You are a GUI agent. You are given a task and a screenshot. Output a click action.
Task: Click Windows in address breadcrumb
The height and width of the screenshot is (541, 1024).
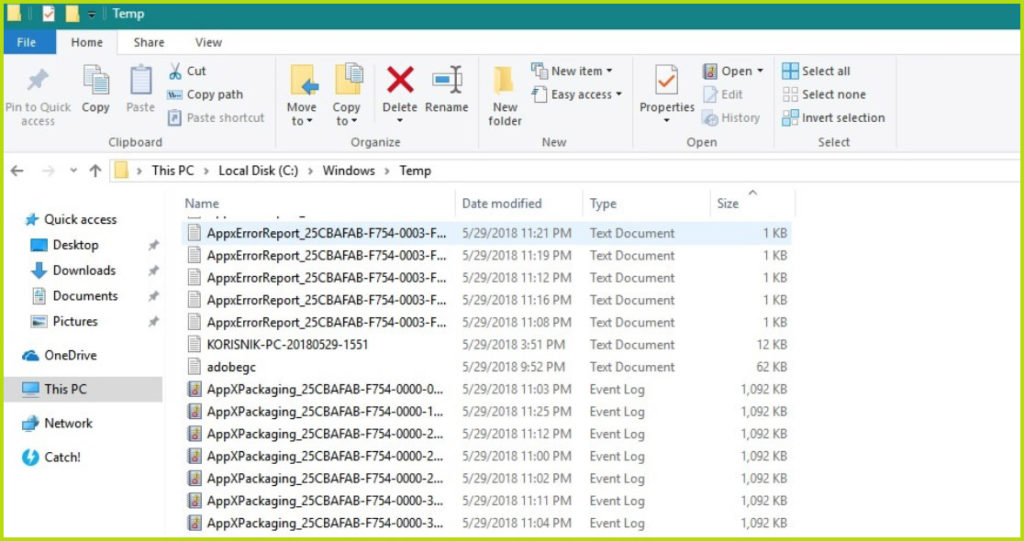[349, 171]
